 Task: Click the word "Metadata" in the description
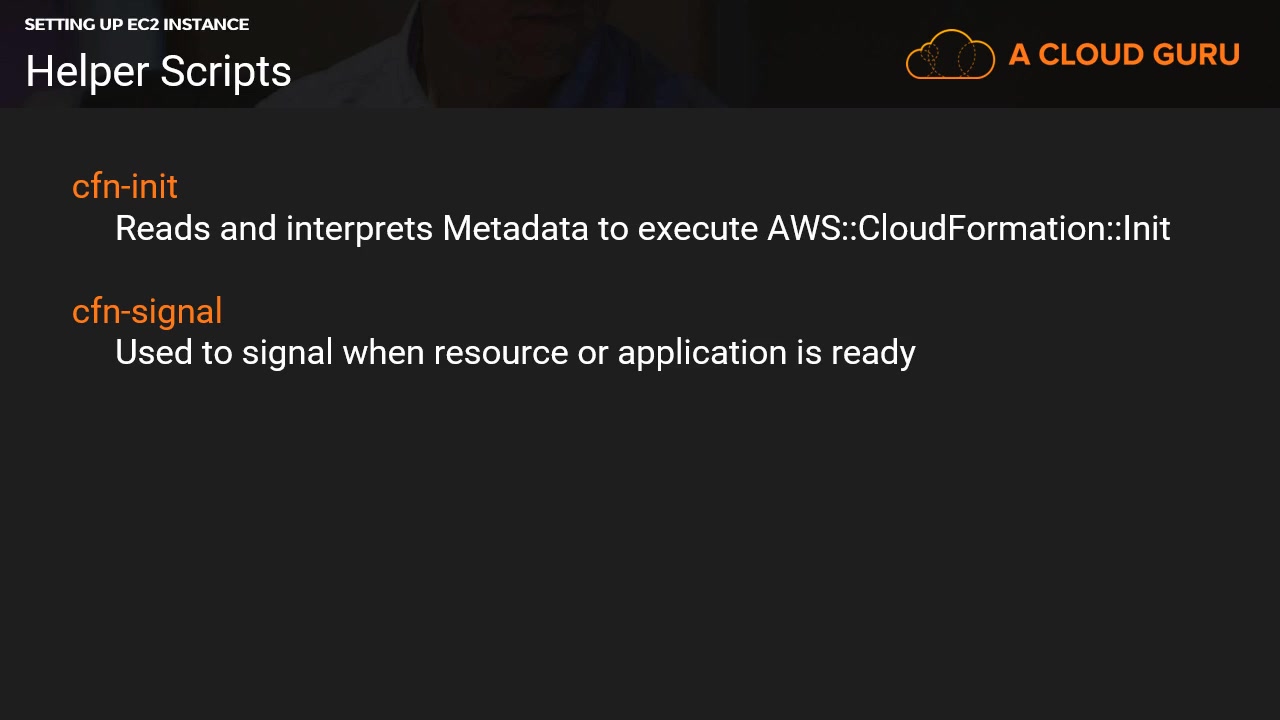pos(515,229)
